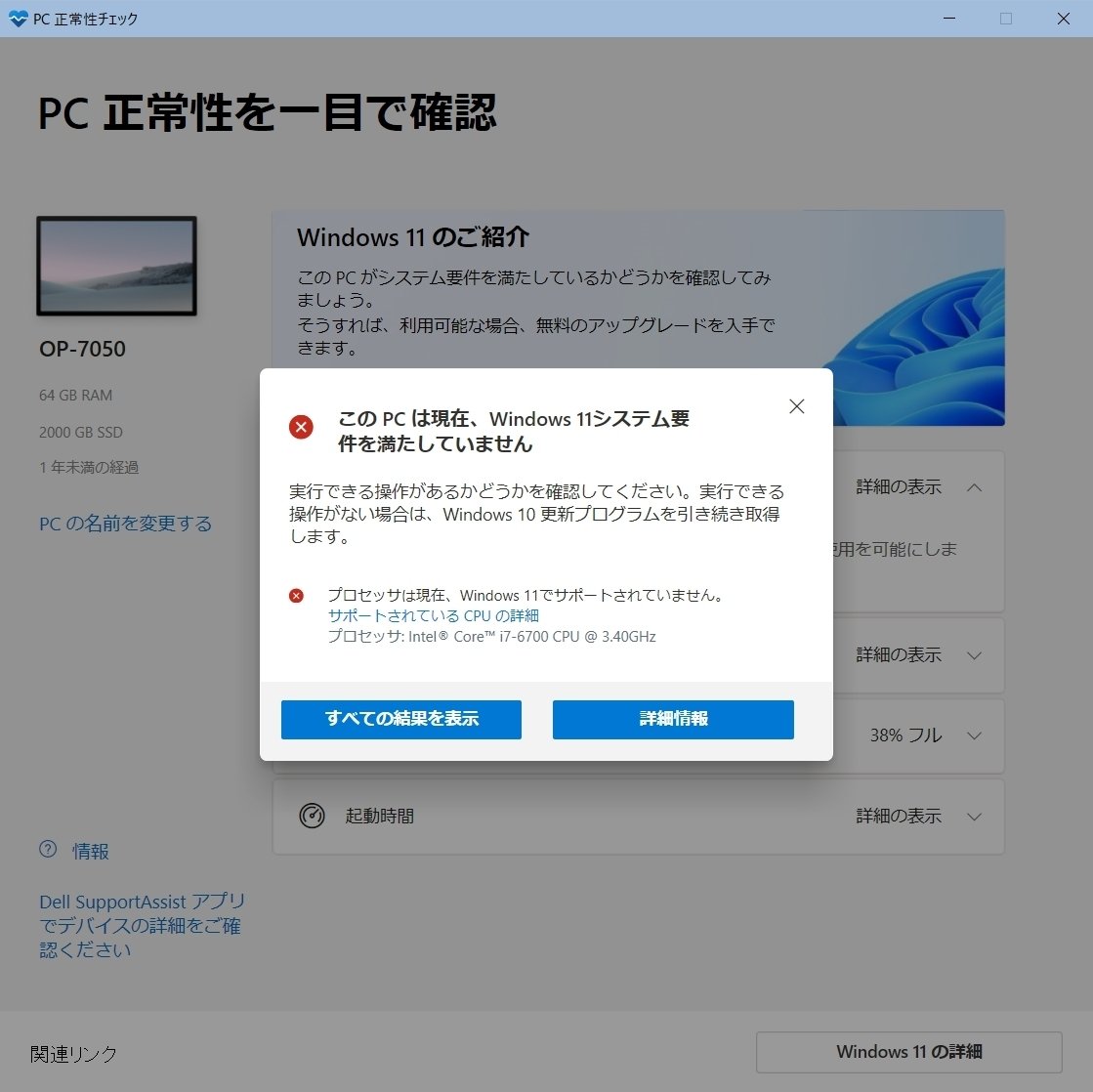The height and width of the screenshot is (1092, 1093).
Task: Open the 情報 link in sidebar
Action: coord(91,851)
